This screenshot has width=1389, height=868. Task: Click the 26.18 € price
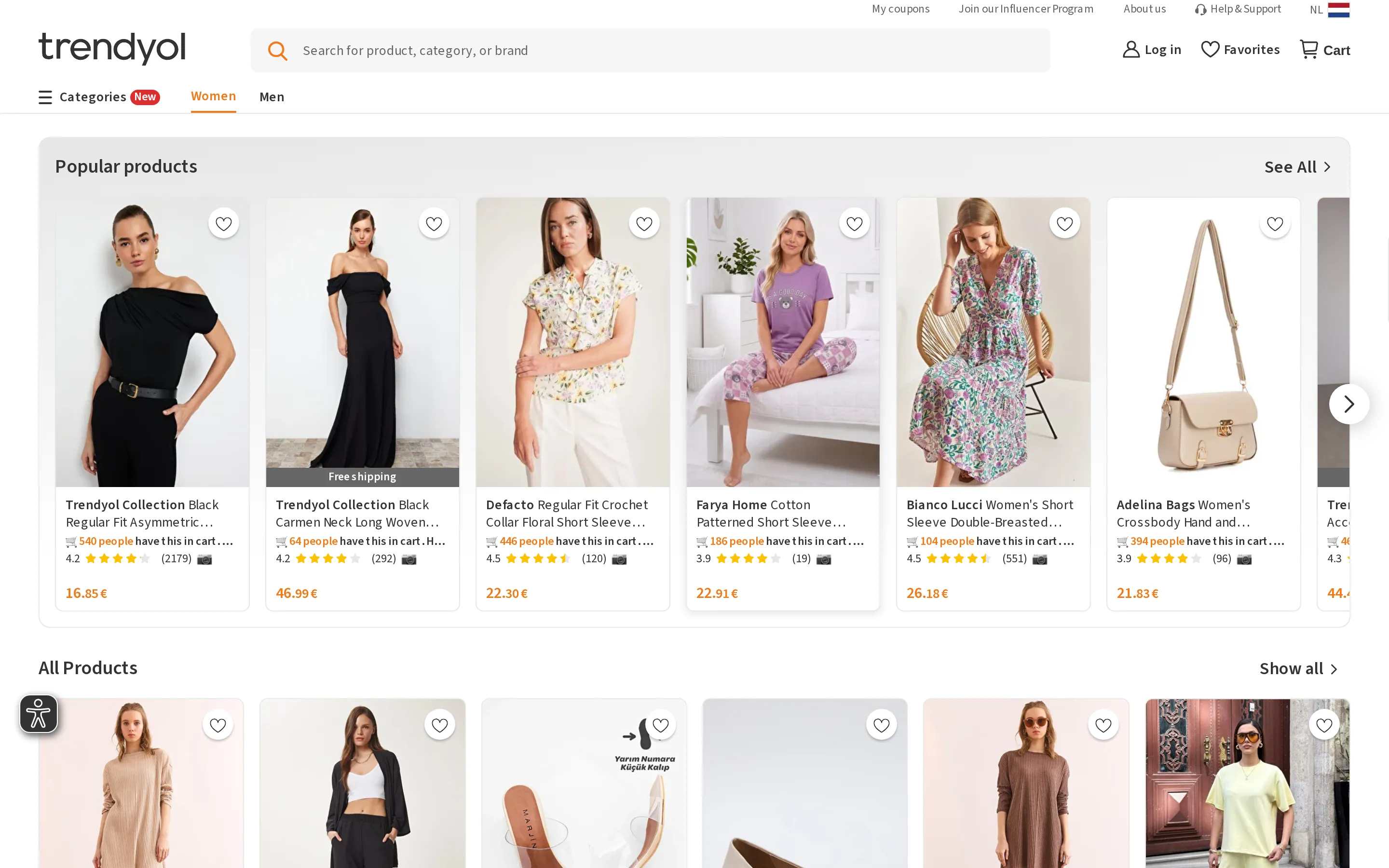click(927, 594)
